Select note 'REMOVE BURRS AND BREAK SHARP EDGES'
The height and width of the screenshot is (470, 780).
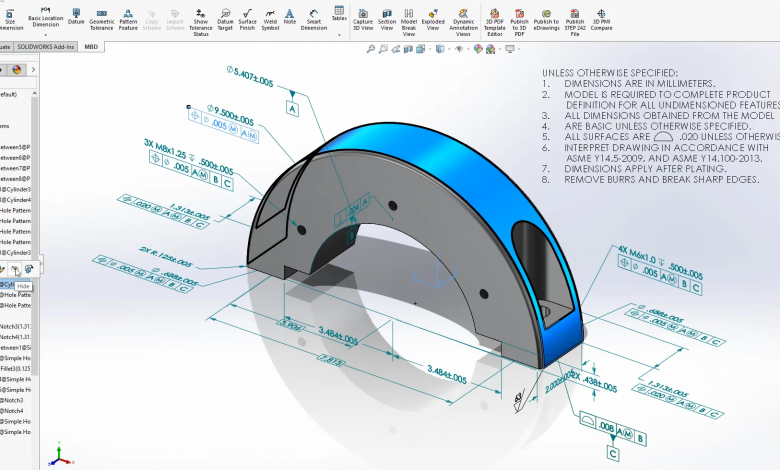point(662,180)
